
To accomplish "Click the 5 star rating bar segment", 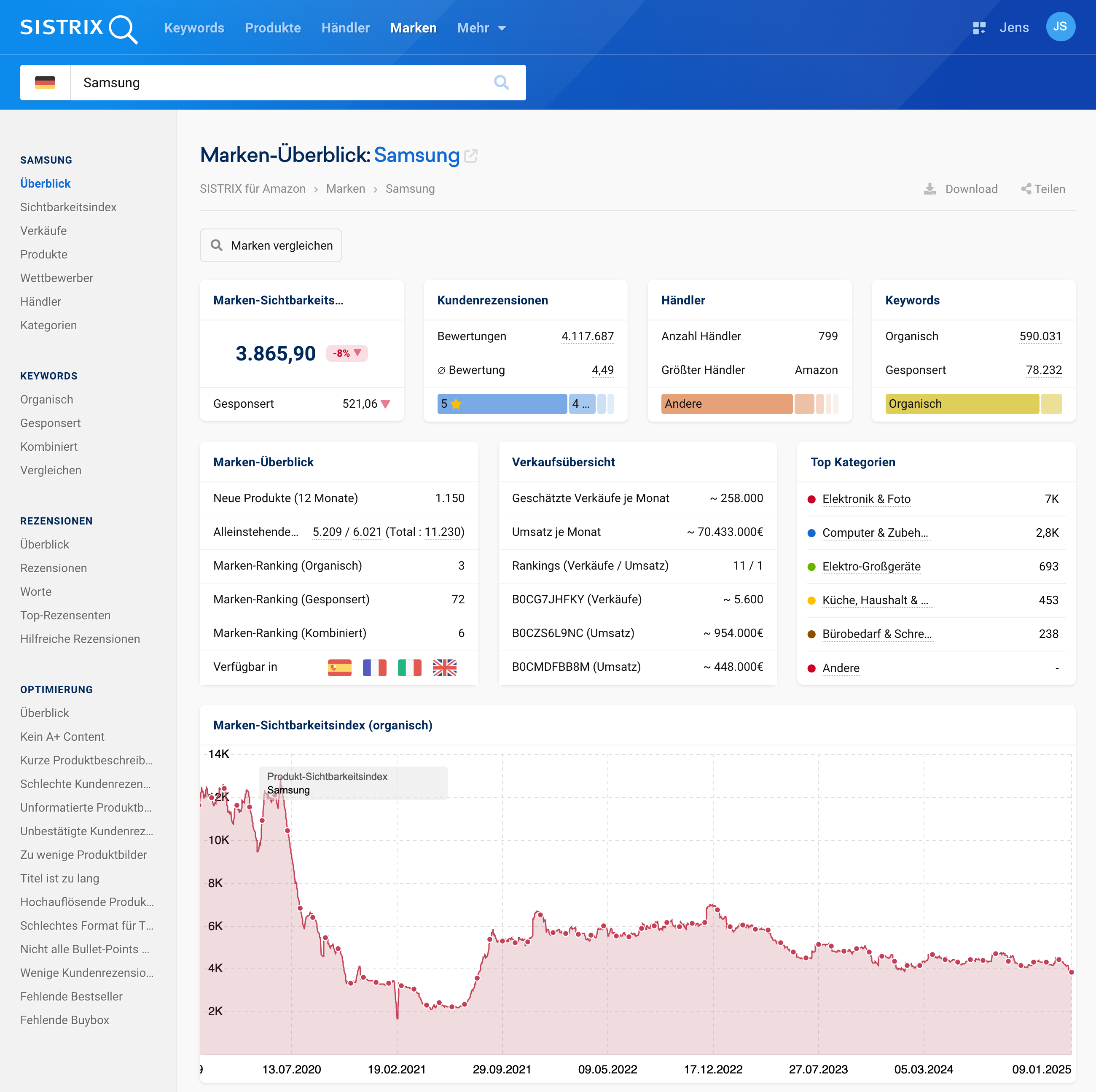I will coord(502,404).
